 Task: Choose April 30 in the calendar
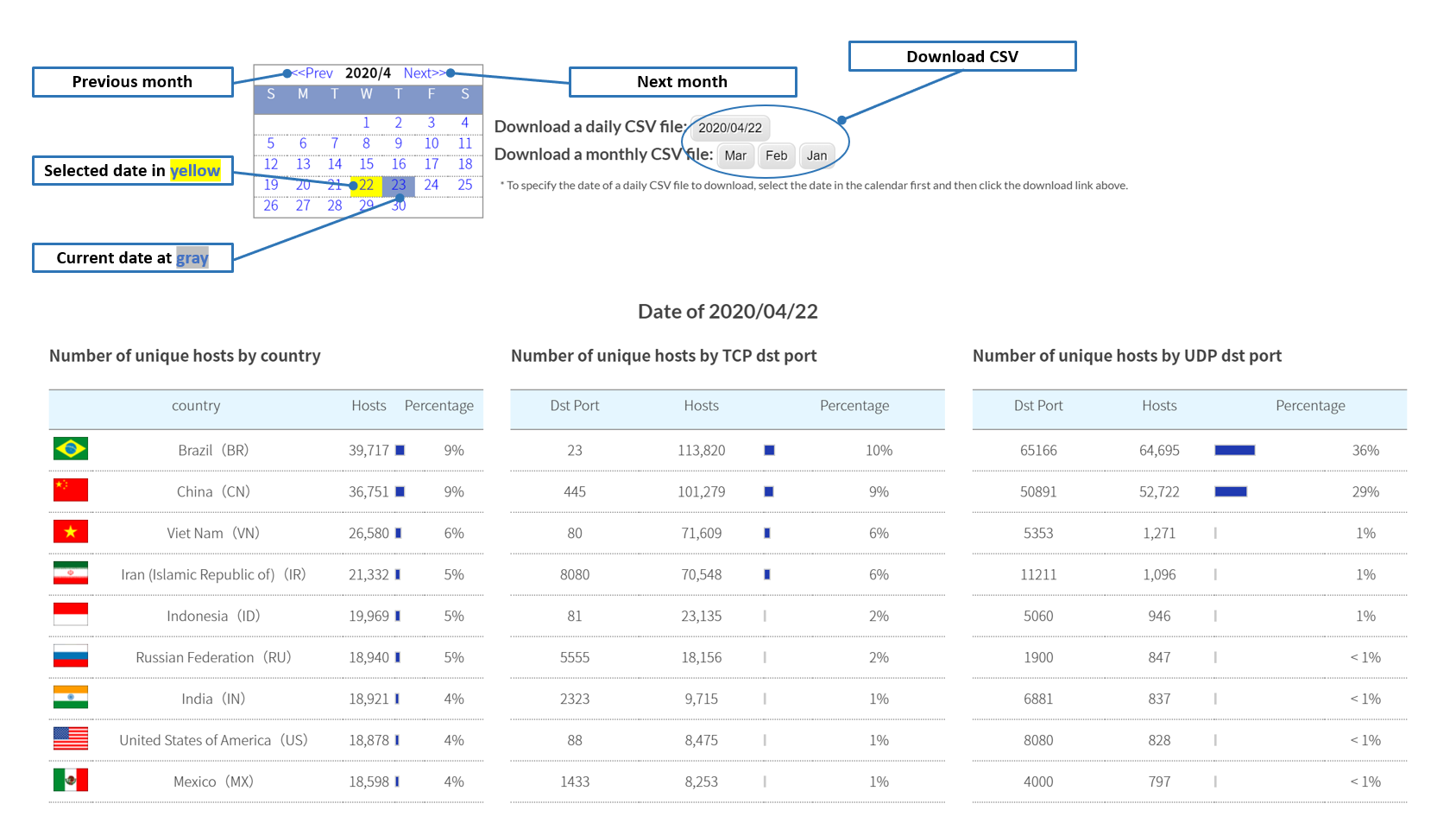tap(398, 206)
